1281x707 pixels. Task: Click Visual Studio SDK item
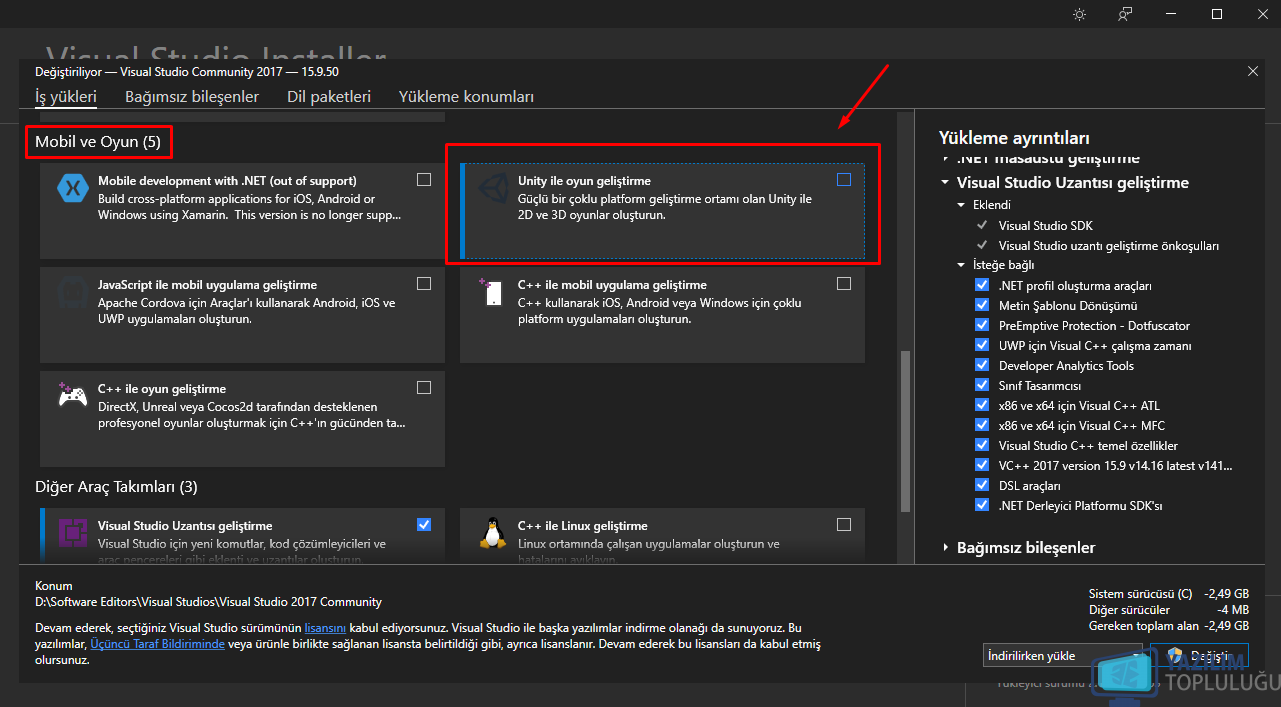[x=1045, y=226]
